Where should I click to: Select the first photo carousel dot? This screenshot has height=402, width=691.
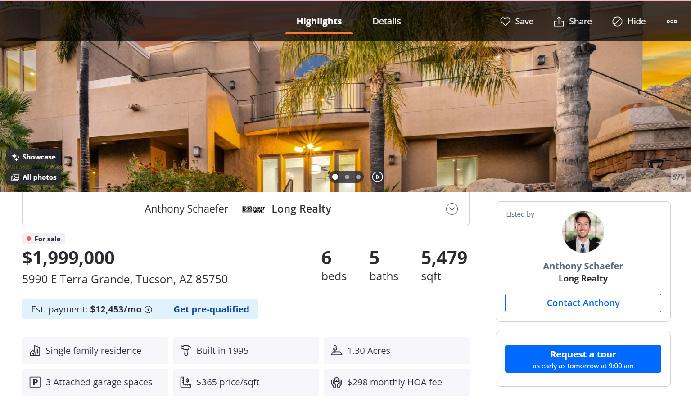tap(335, 177)
